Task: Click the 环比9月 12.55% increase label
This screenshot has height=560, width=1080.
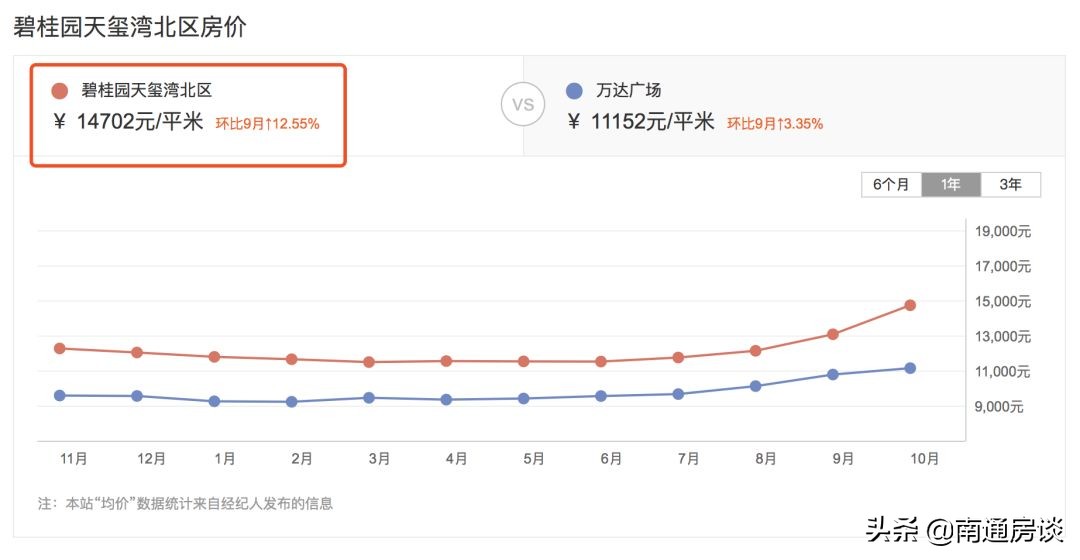Action: pyautogui.click(x=267, y=124)
